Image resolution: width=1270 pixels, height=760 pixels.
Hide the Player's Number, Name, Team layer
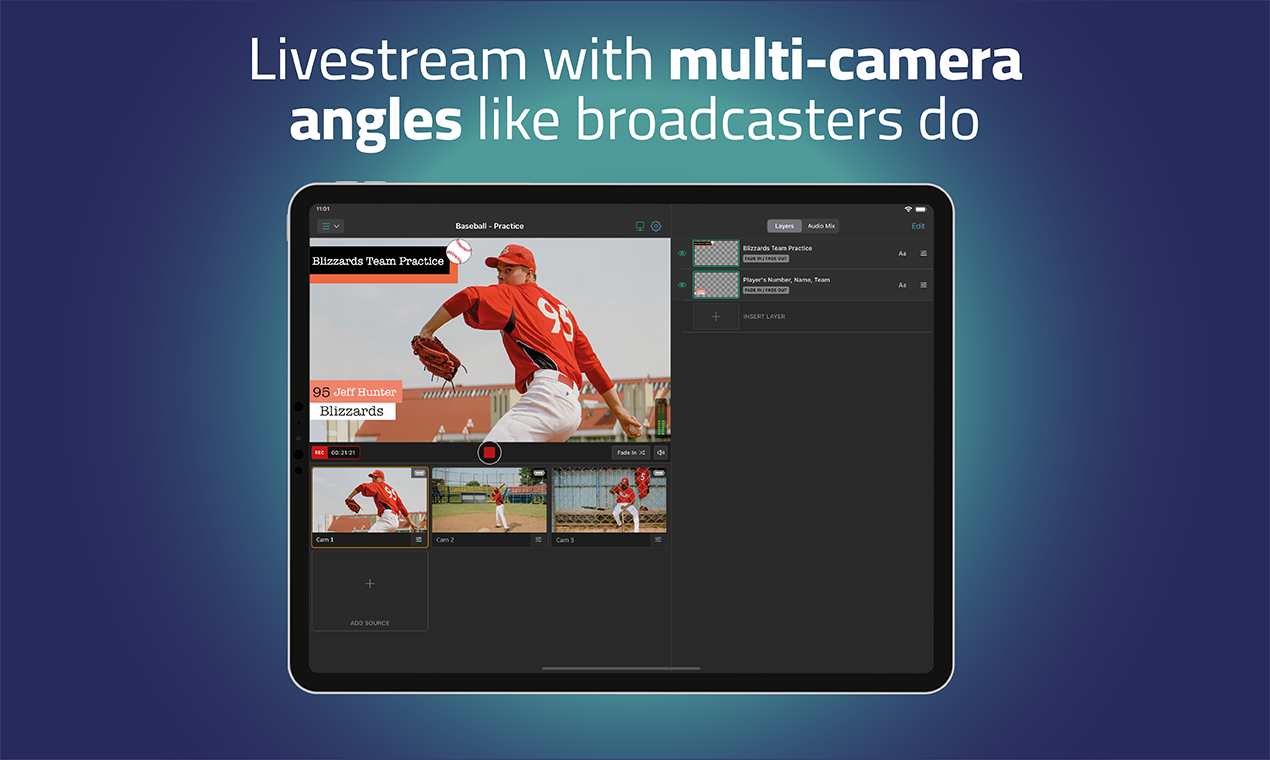[682, 285]
